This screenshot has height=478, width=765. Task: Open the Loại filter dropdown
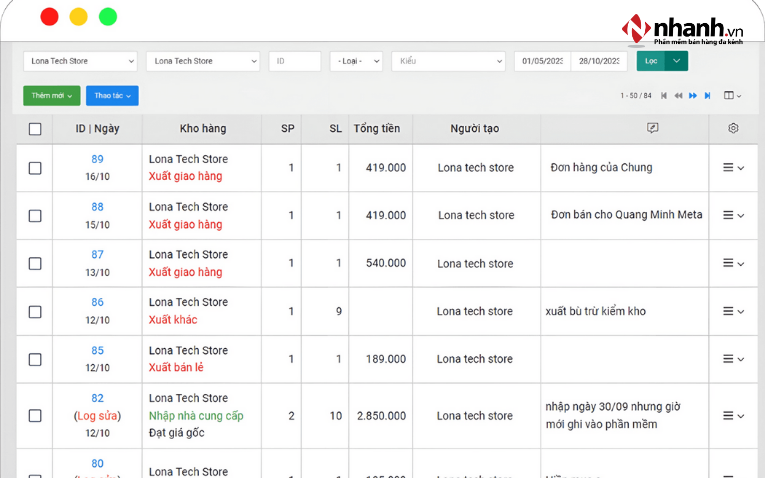[x=356, y=61]
